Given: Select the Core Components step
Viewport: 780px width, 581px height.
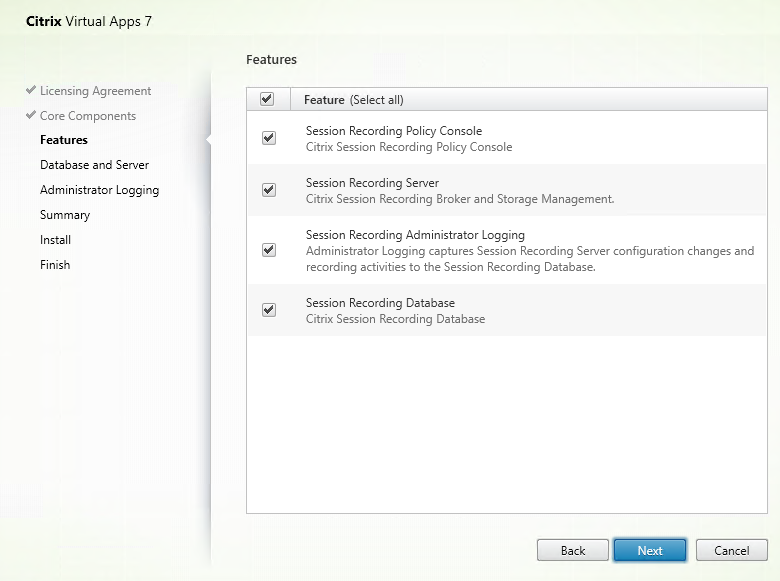Looking at the screenshot, I should (x=88, y=116).
